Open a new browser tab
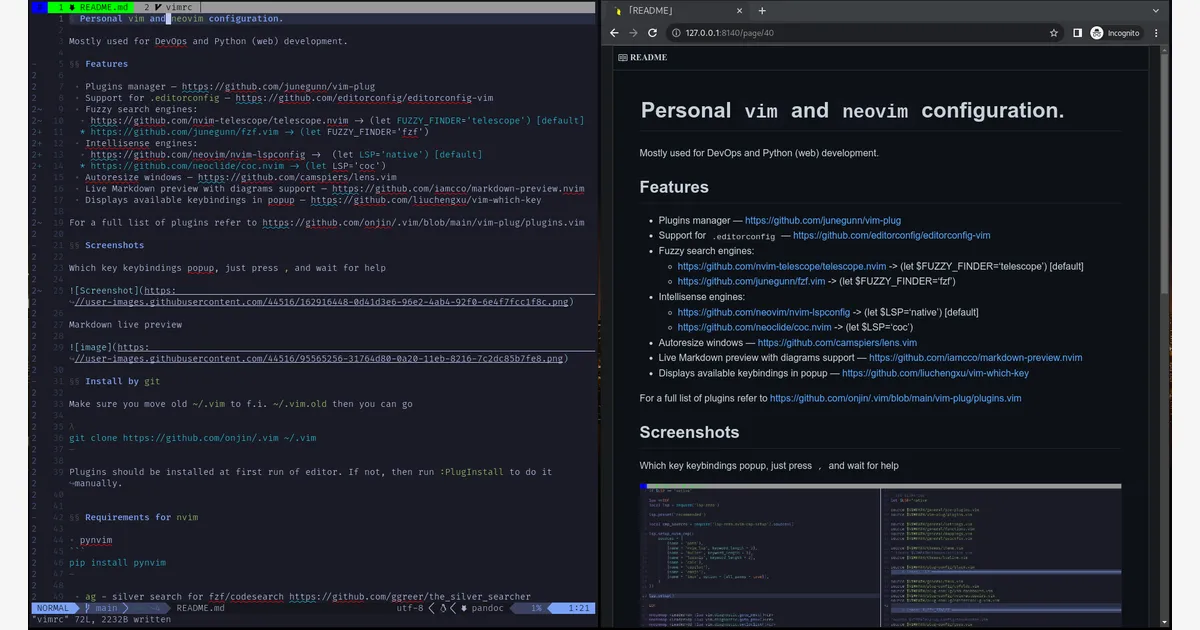The image size is (1200, 630). [x=762, y=10]
